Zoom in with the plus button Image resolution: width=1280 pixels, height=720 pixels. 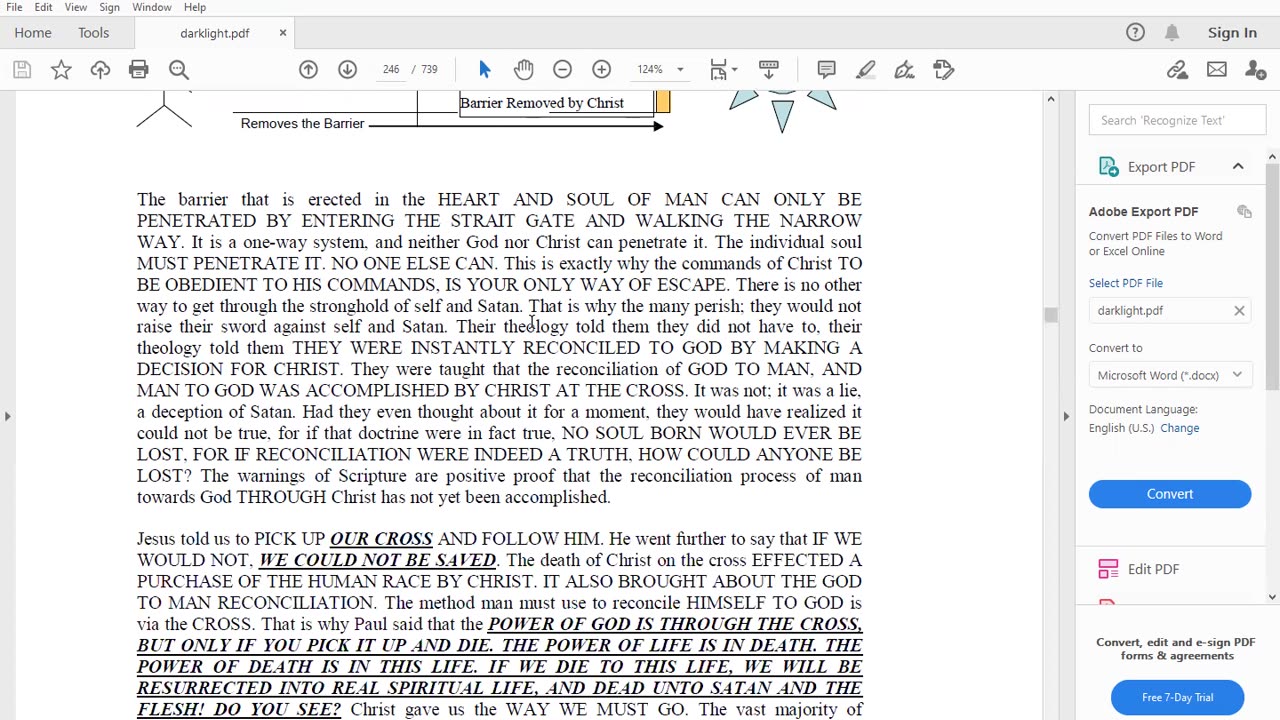pyautogui.click(x=601, y=69)
